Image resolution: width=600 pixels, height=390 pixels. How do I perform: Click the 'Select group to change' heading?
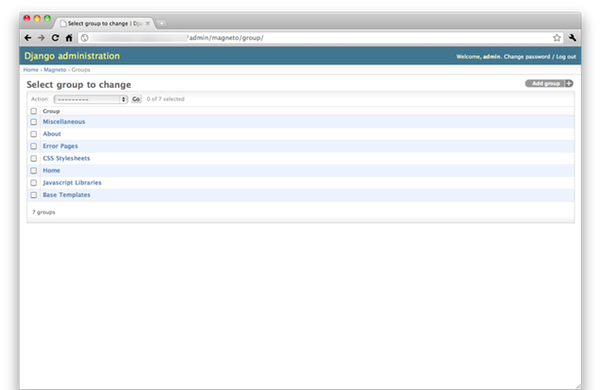click(x=79, y=85)
